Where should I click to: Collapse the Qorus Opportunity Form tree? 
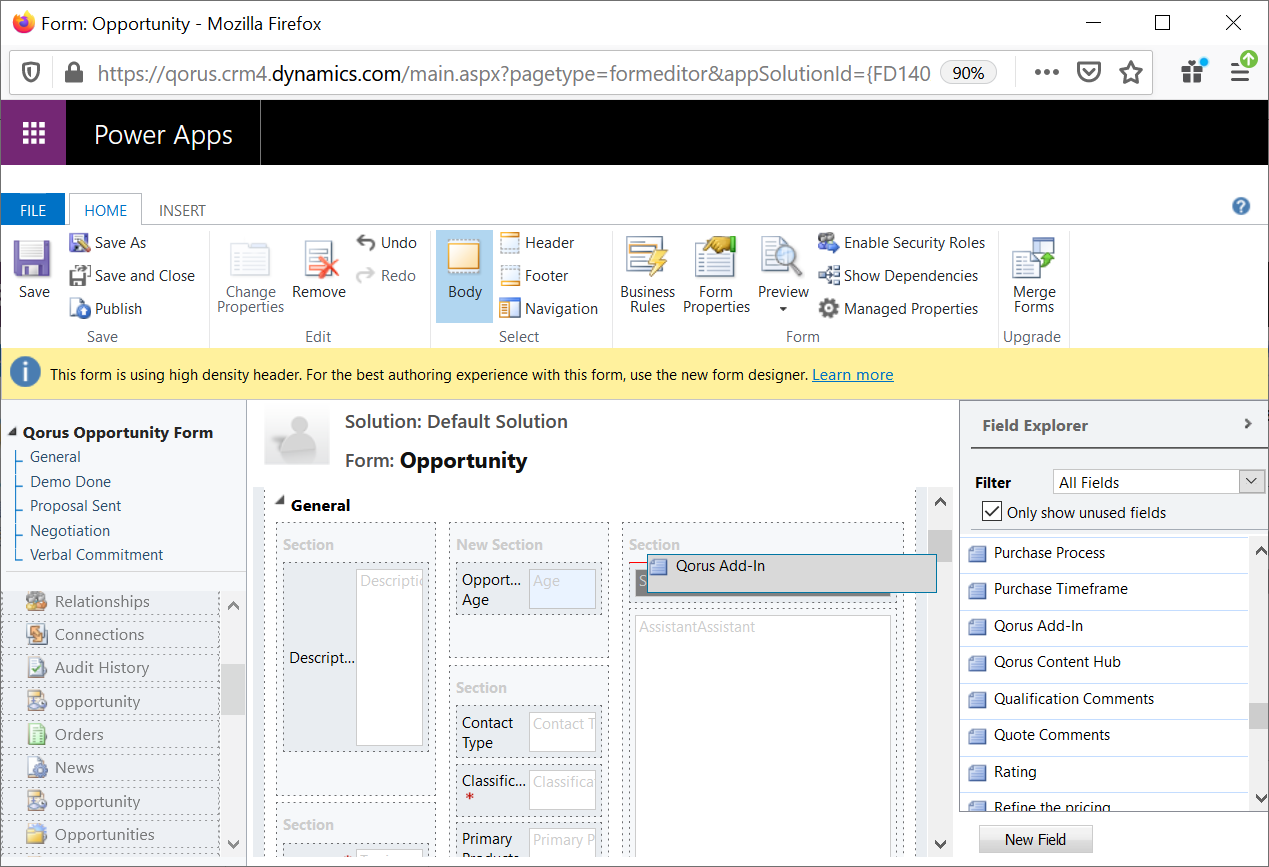(13, 433)
